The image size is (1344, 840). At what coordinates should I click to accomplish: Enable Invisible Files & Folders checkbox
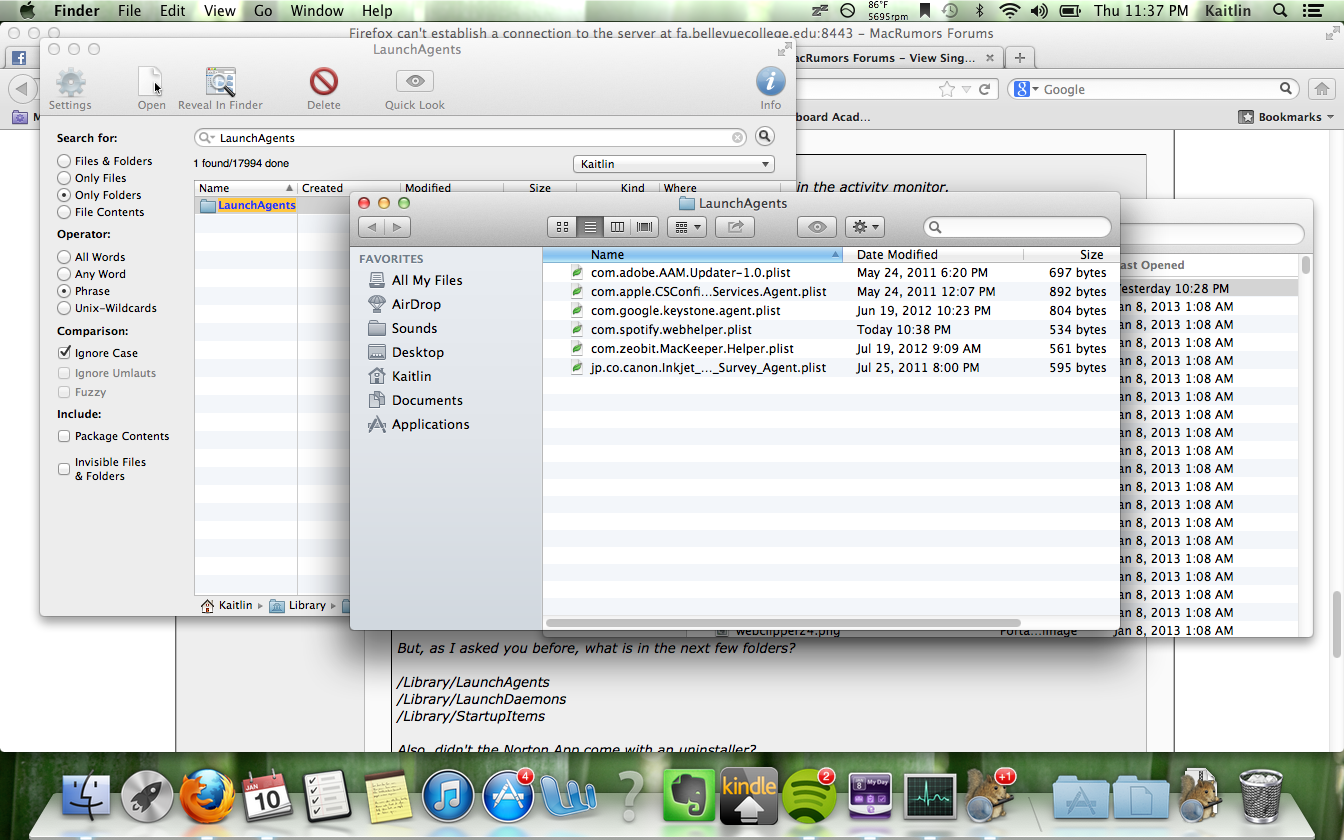pos(64,468)
